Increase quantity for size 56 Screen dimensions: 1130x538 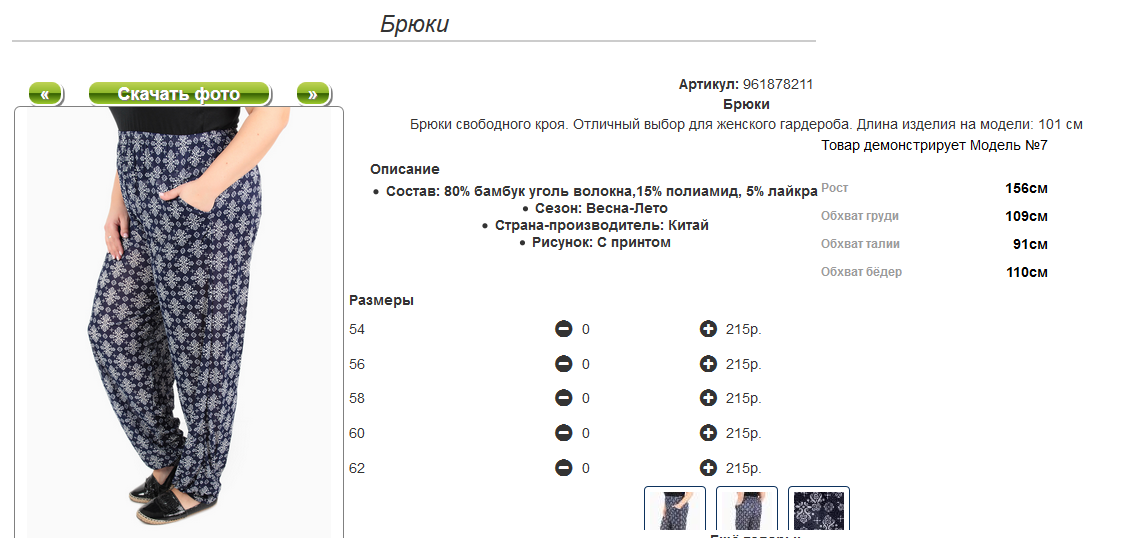tap(708, 364)
